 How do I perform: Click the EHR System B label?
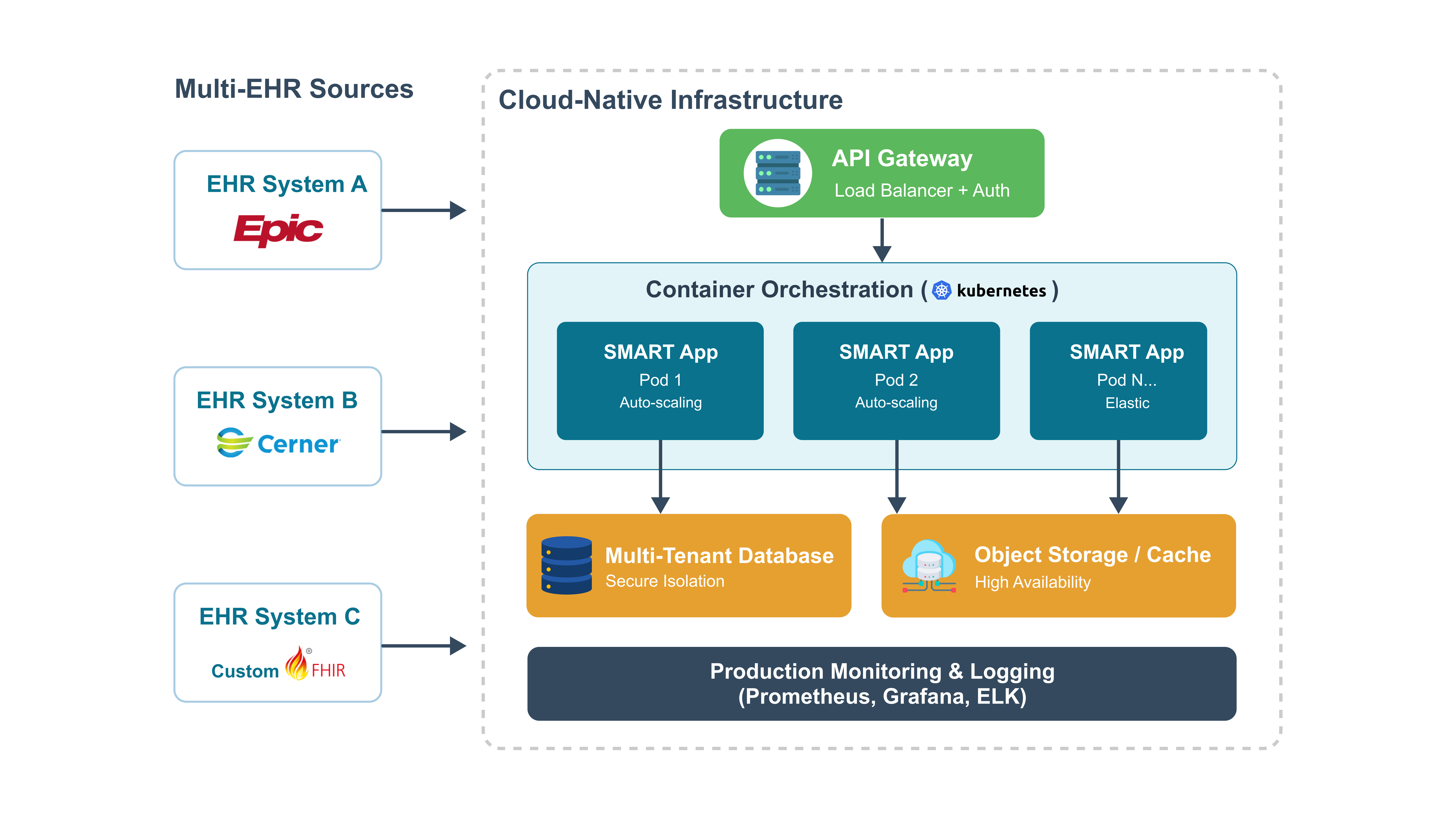[x=277, y=400]
